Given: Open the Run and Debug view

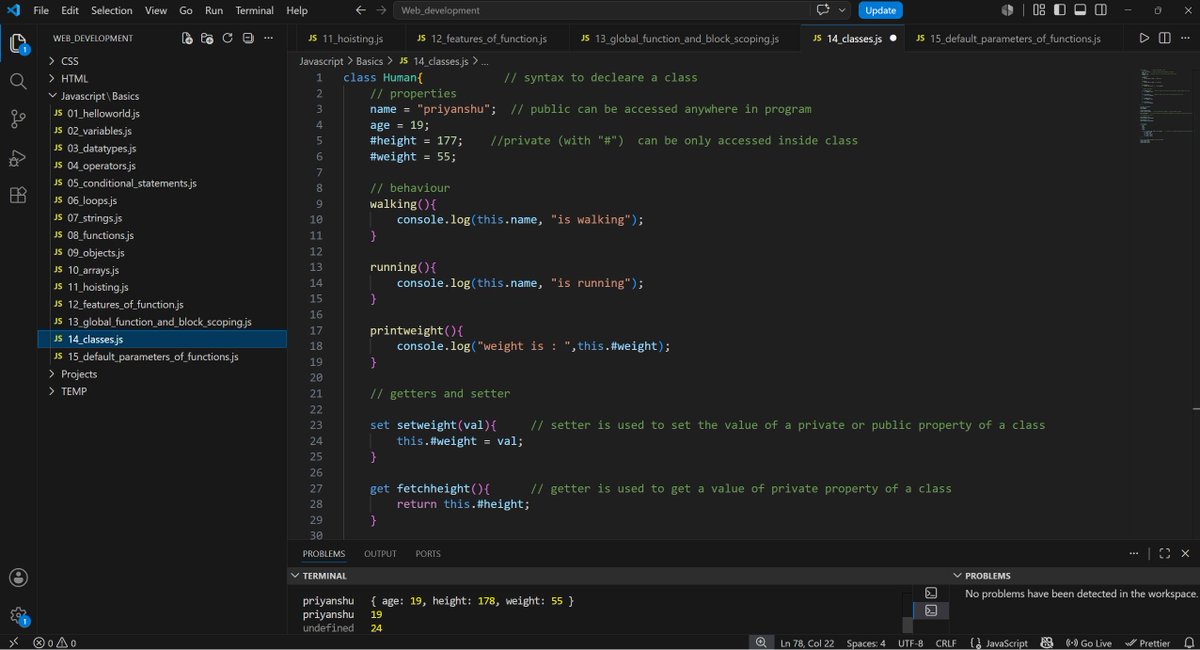Looking at the screenshot, I should 18,157.
